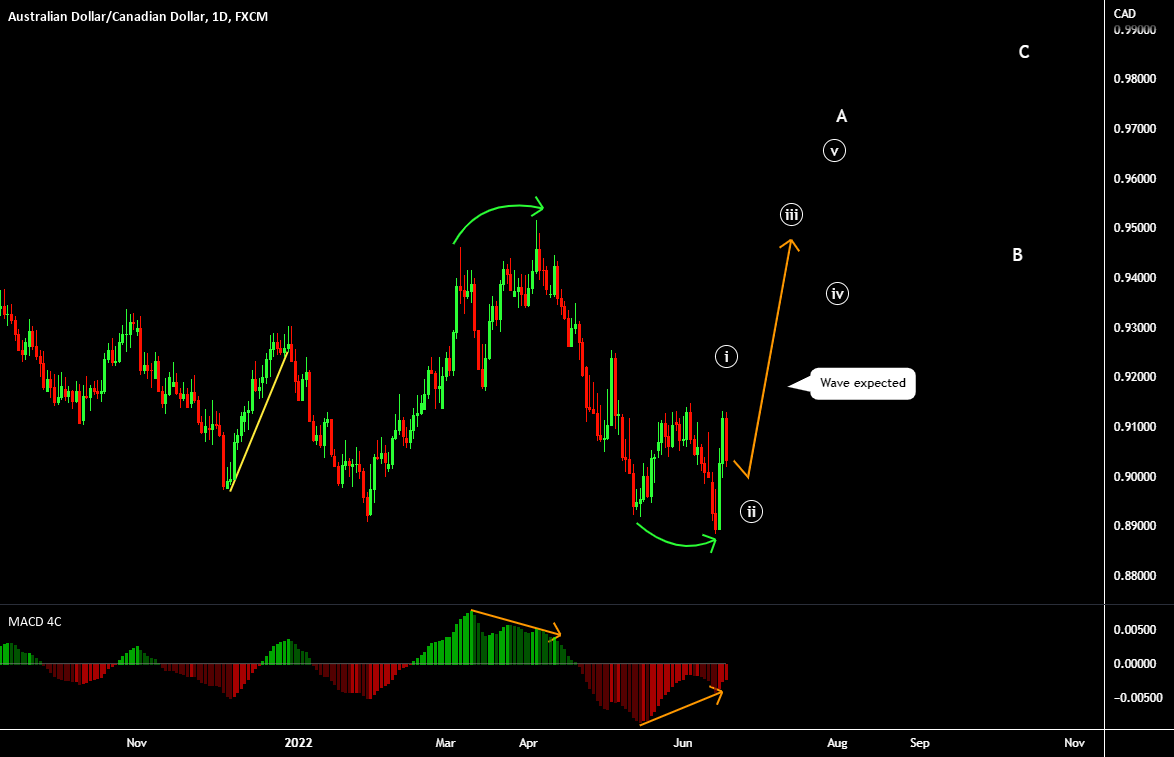This screenshot has height=757, width=1174.
Task: Click the 0.95000 price axis value
Action: [1134, 228]
